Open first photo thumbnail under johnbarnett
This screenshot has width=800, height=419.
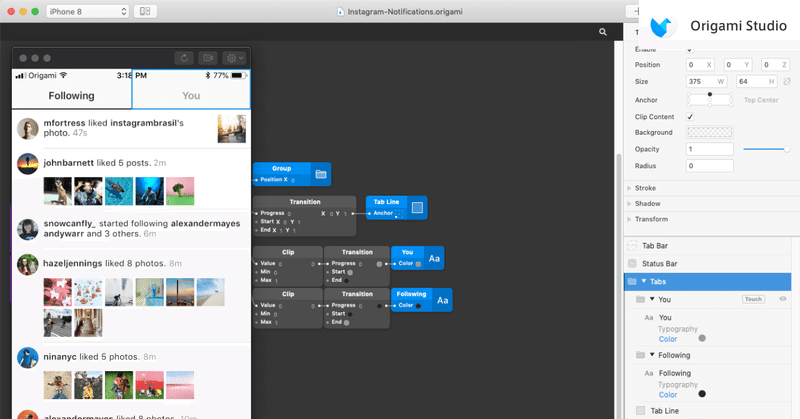click(x=58, y=191)
